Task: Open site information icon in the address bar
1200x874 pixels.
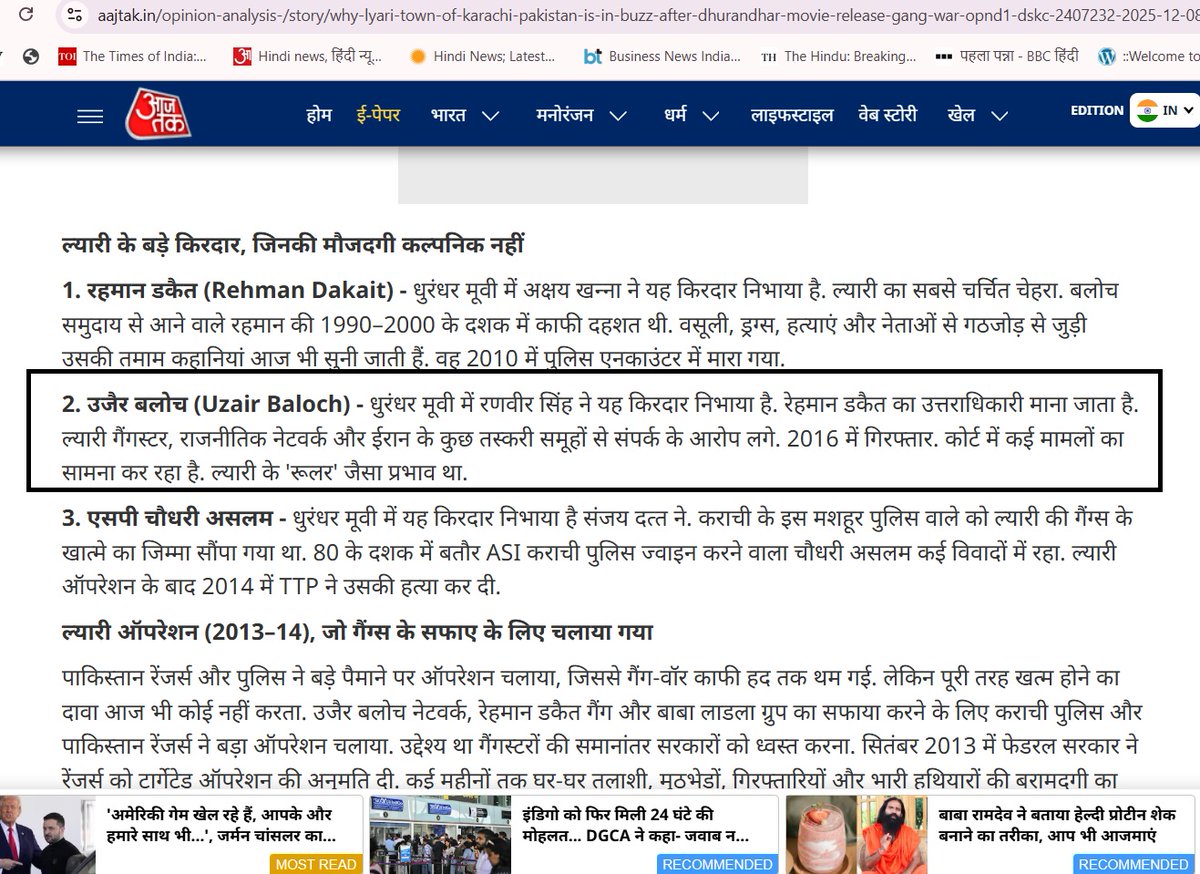Action: (x=72, y=17)
